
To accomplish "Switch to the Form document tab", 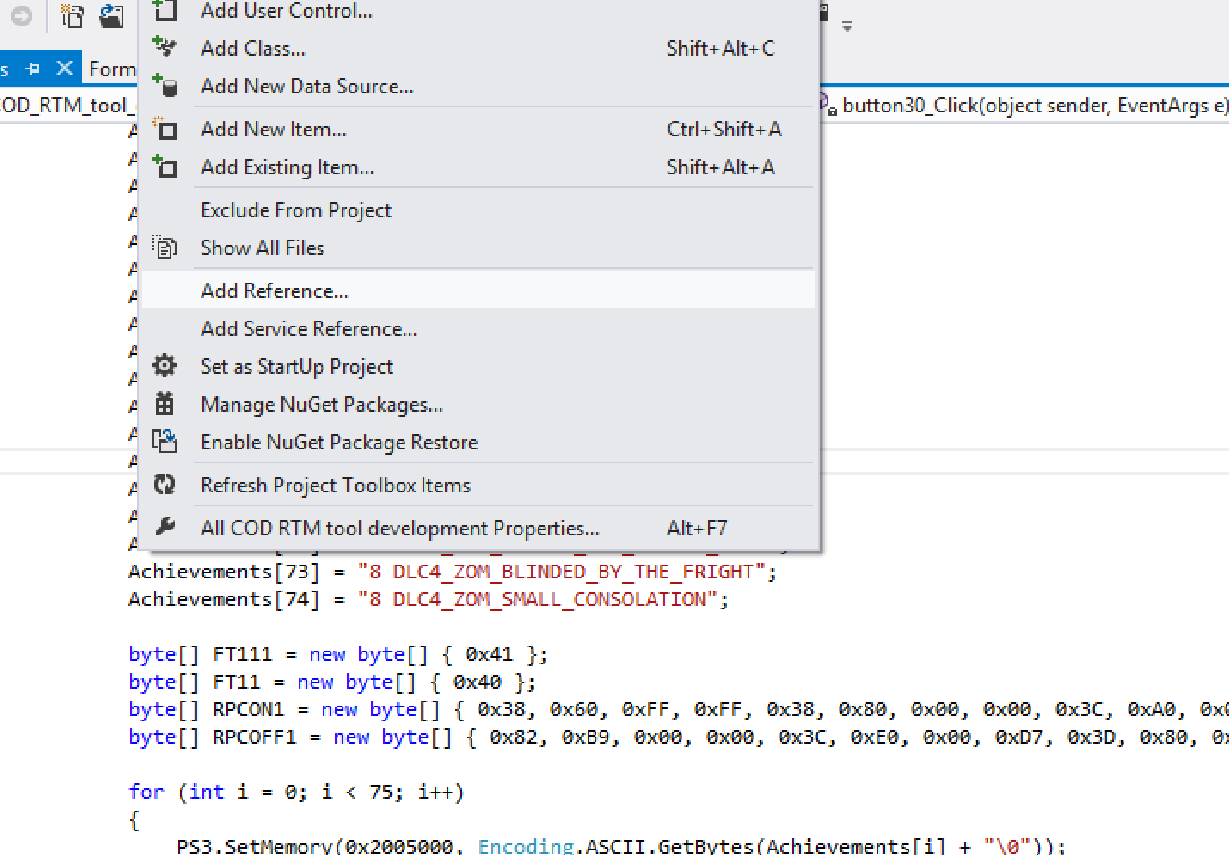I will point(110,69).
